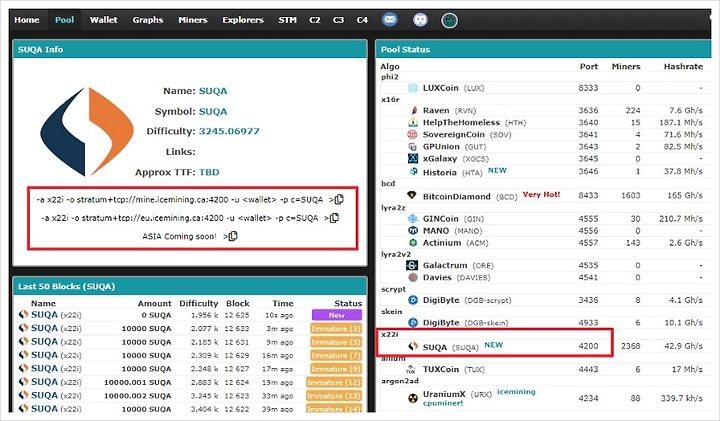
Task: Open the SUQA row for block 12 633
Action: pos(190,329)
